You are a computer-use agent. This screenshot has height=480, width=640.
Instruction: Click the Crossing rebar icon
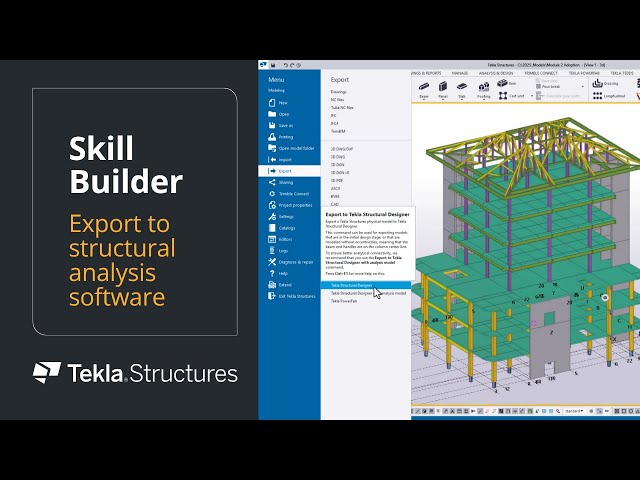[x=598, y=83]
